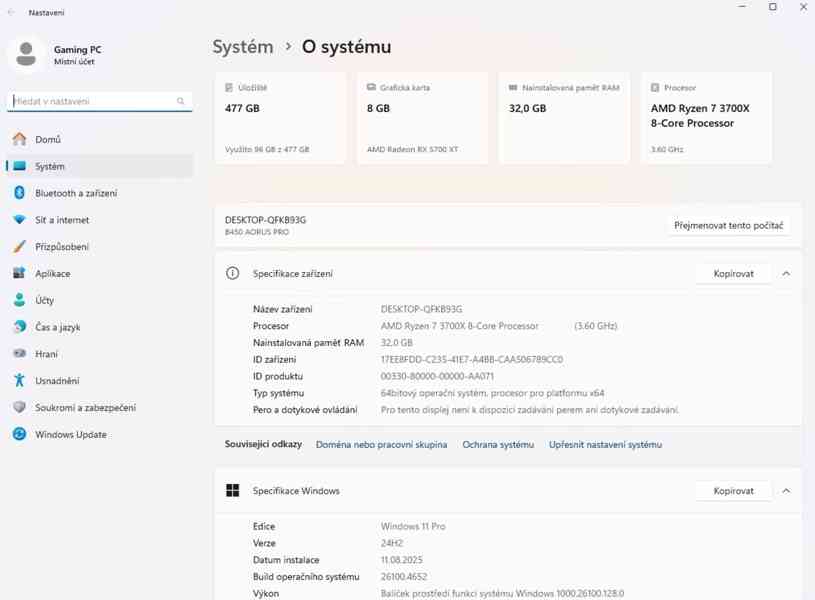The width and height of the screenshot is (815, 600).
Task: Open the 477 GB storage card
Action: point(280,118)
